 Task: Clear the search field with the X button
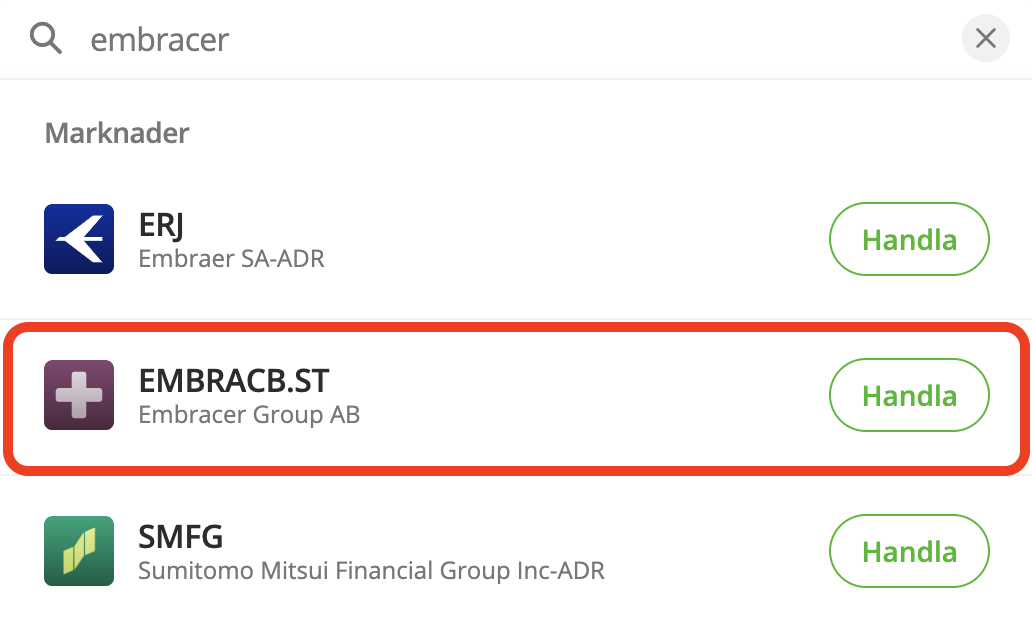[x=985, y=39]
